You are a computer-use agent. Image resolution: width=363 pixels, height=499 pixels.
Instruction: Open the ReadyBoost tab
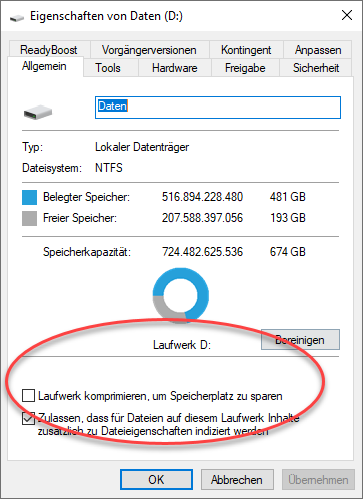pos(49,50)
